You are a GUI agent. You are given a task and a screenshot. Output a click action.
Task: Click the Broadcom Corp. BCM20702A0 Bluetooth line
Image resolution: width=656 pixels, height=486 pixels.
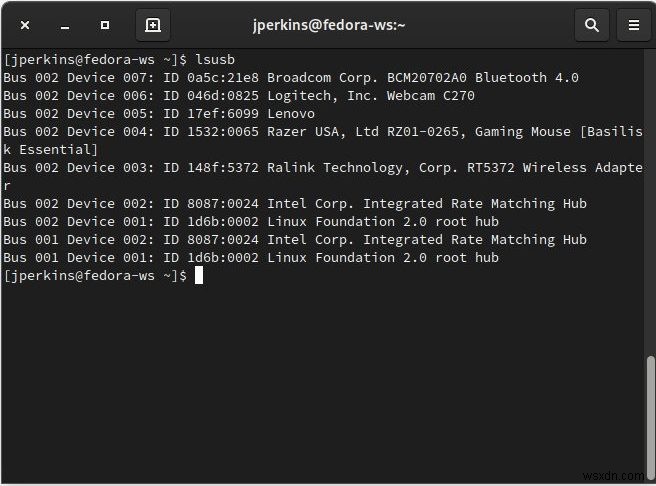pos(291,77)
